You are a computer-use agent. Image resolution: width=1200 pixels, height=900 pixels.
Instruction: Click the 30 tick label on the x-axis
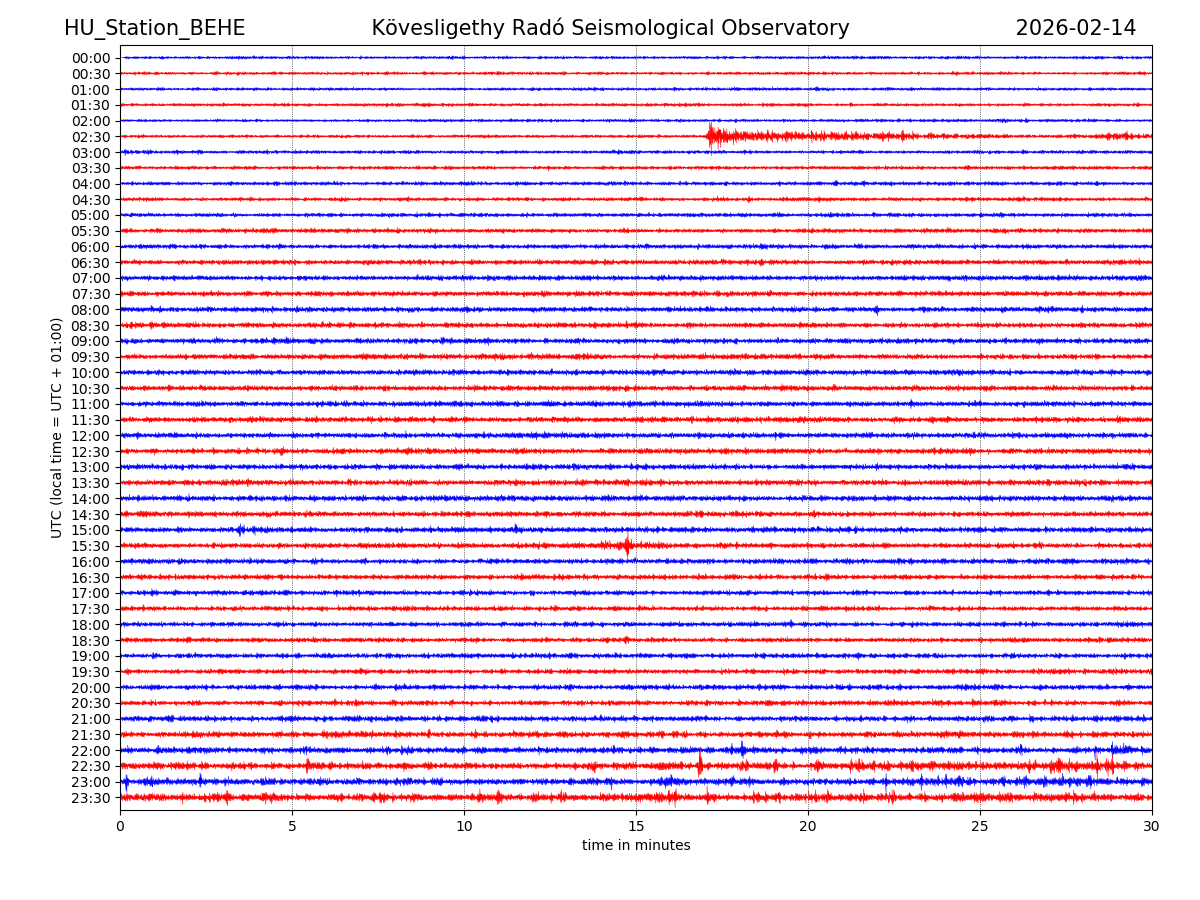1152,826
